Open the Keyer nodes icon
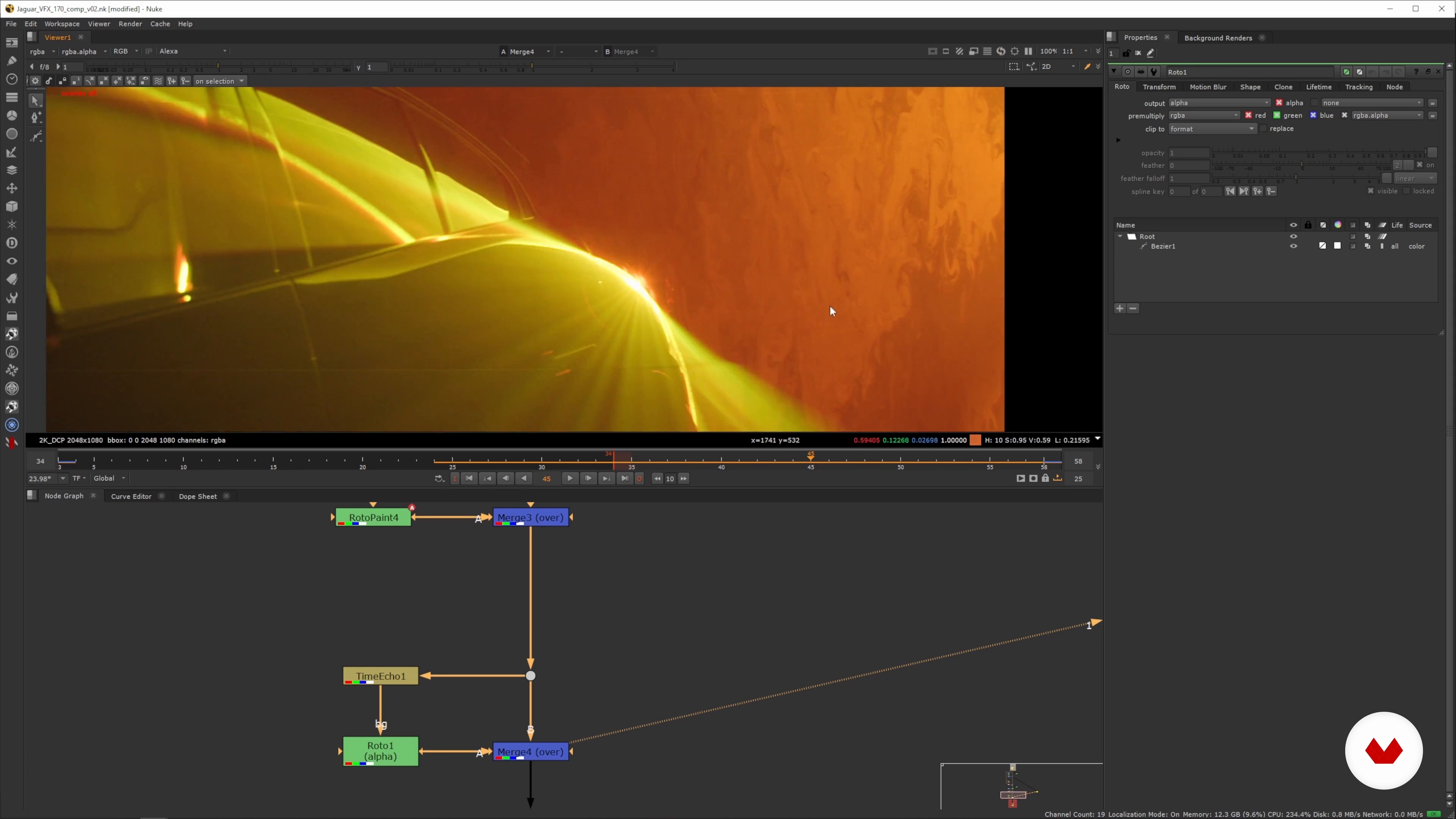 click(x=11, y=152)
